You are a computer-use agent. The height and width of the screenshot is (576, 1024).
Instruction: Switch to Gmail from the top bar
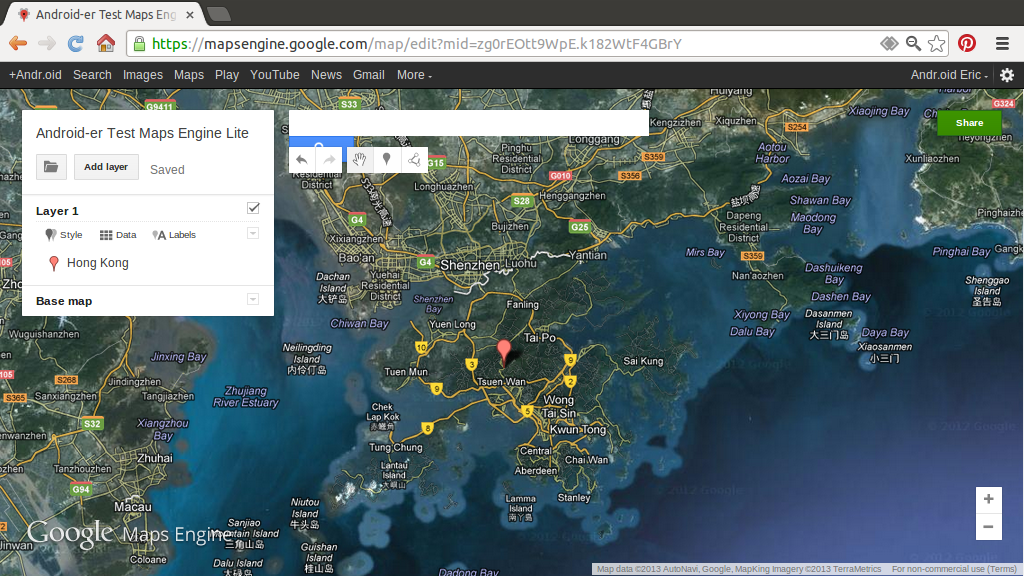(368, 74)
